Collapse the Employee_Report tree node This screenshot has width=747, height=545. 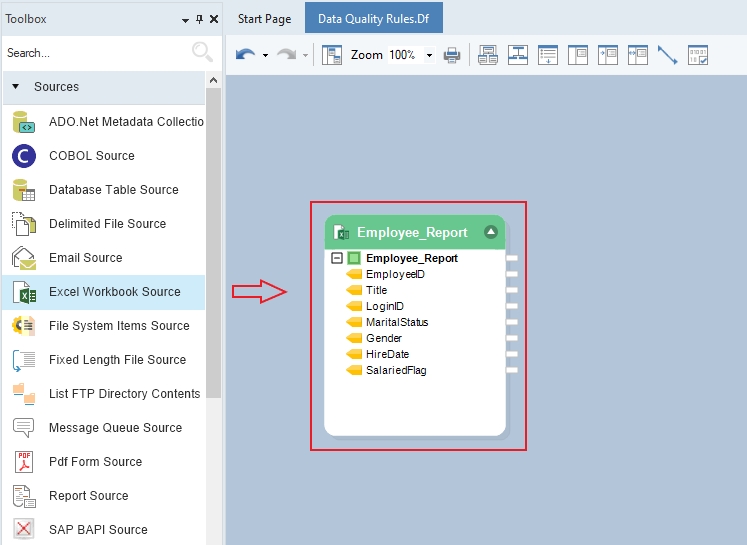pyautogui.click(x=337, y=258)
